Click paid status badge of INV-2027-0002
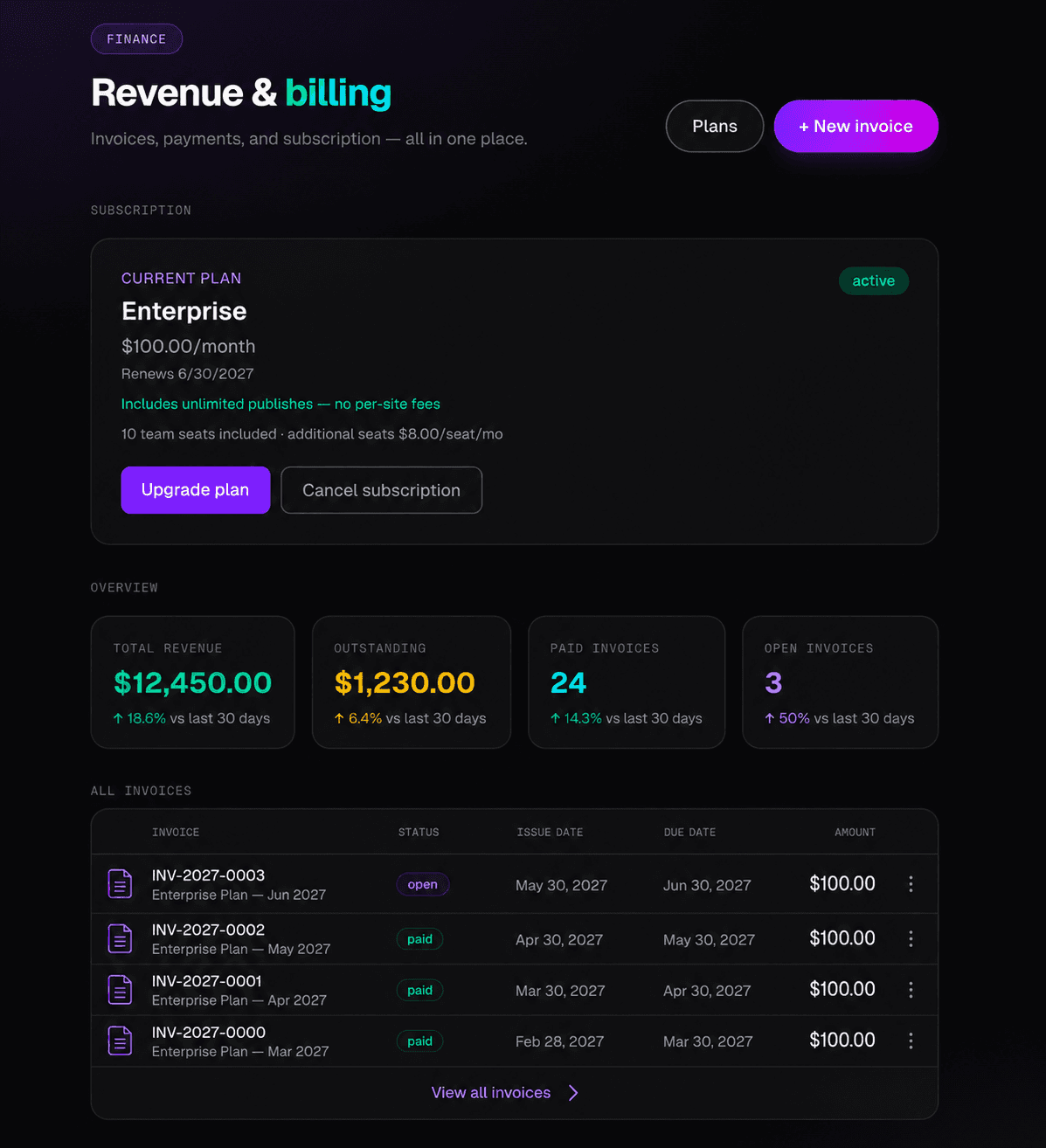The width and height of the screenshot is (1046, 1148). coord(420,939)
